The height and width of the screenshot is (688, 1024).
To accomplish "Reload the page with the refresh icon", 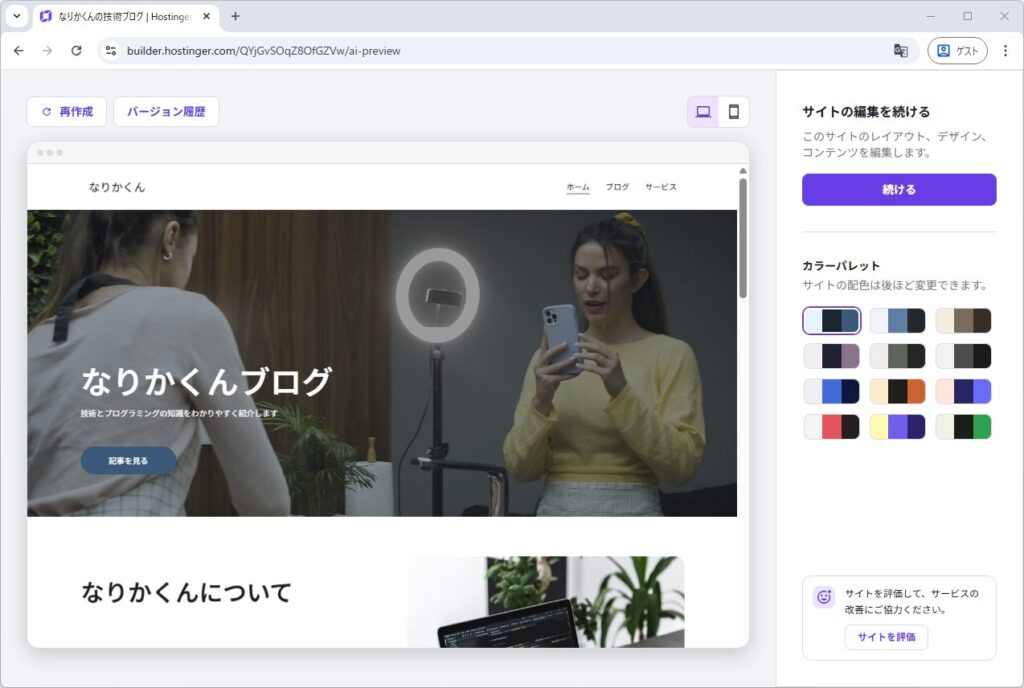I will 76,51.
